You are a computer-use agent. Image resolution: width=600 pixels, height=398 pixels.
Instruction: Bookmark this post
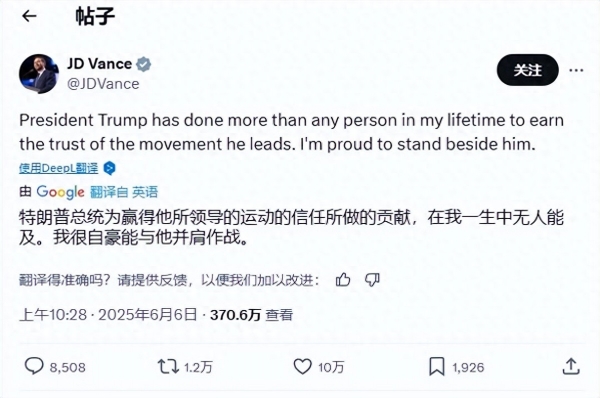(x=437, y=367)
